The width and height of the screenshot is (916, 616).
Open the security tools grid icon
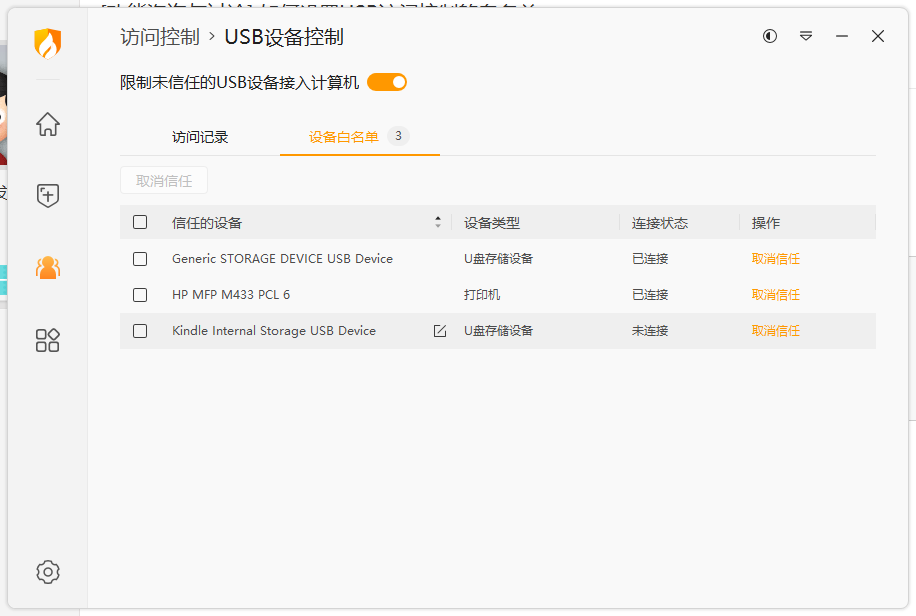48,340
